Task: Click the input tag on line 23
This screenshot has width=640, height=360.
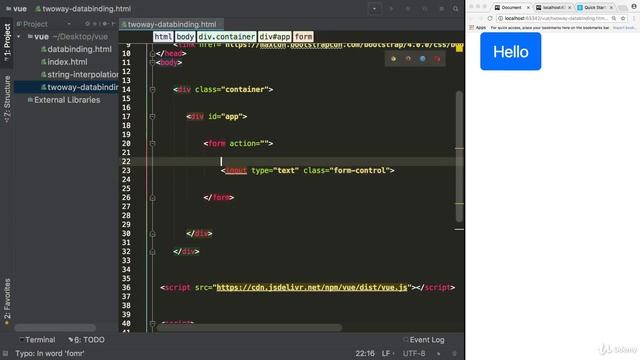Action: coord(236,171)
